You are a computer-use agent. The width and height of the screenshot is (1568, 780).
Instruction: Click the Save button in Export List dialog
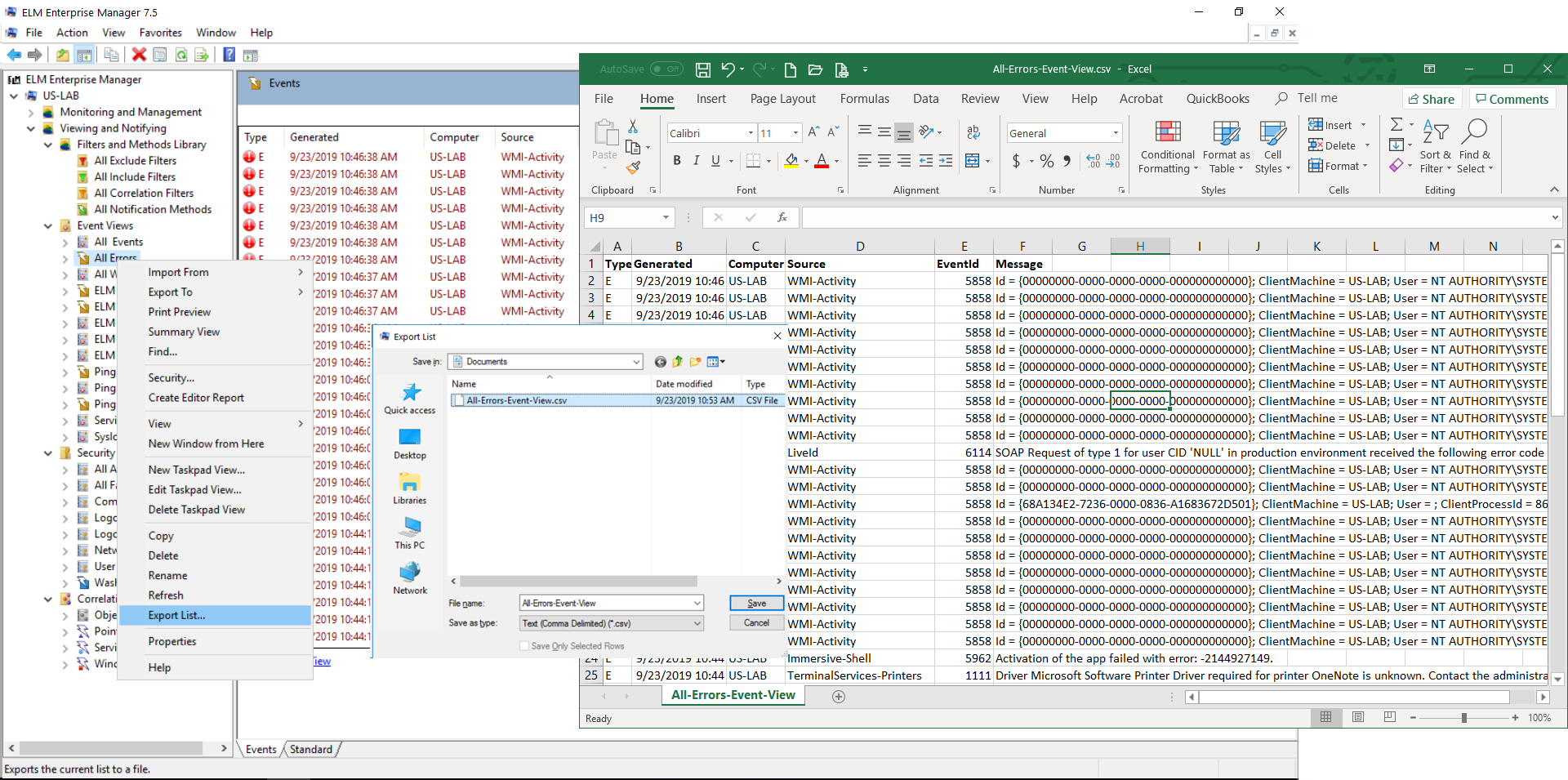(x=756, y=603)
